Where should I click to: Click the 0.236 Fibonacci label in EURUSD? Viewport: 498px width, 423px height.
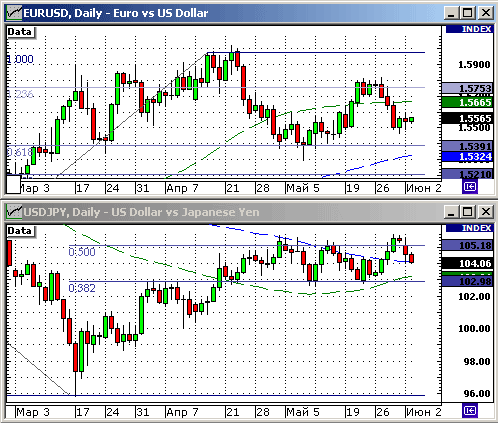[x=20, y=94]
